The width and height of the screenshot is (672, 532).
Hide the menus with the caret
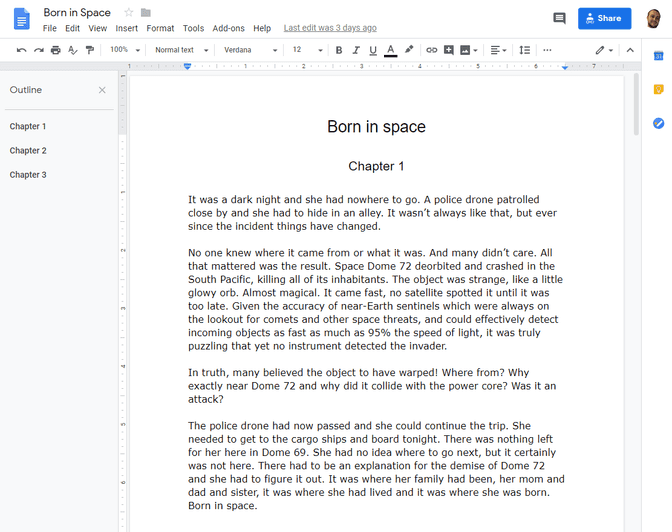630,50
